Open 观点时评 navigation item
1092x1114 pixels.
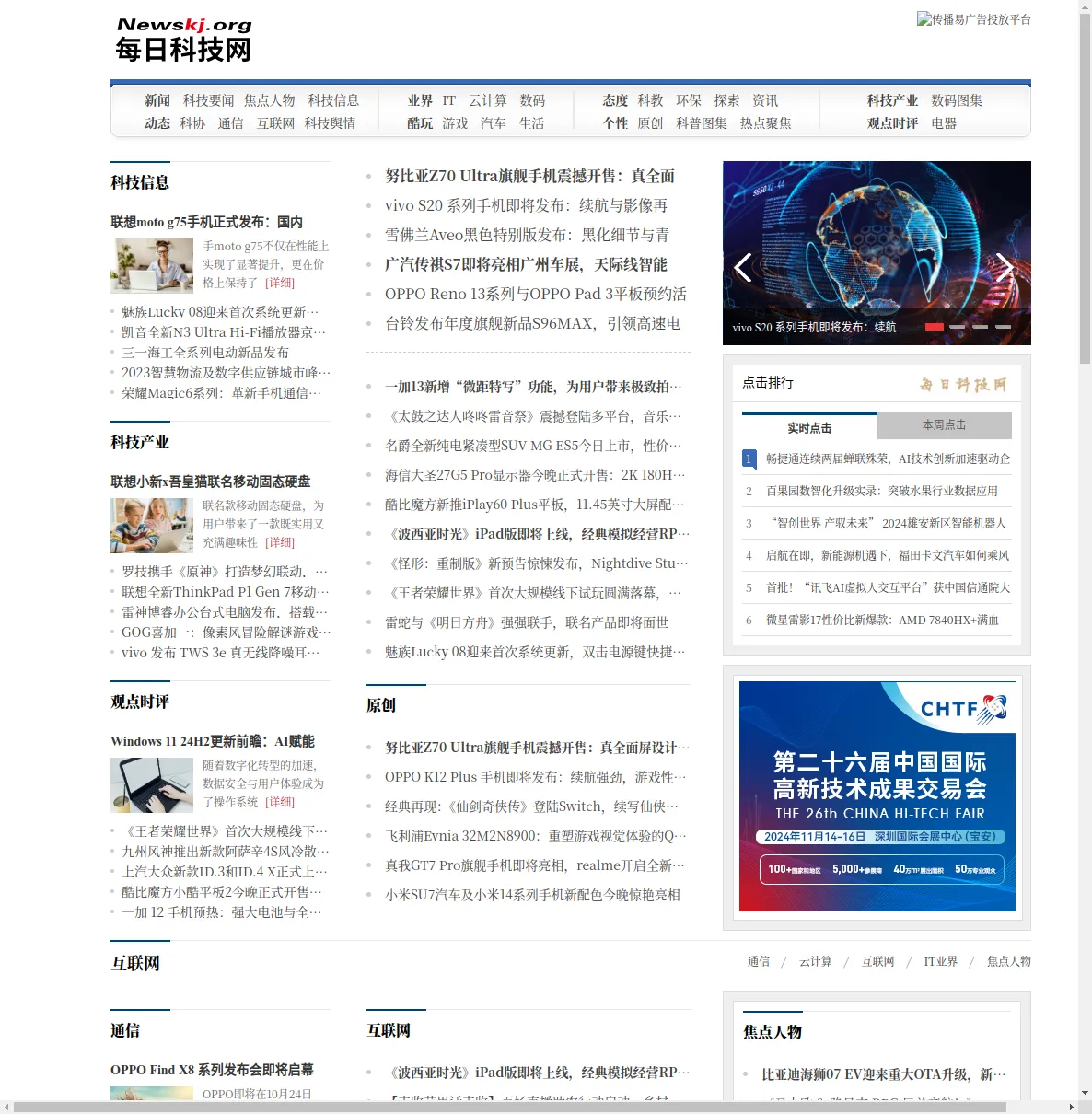point(893,123)
